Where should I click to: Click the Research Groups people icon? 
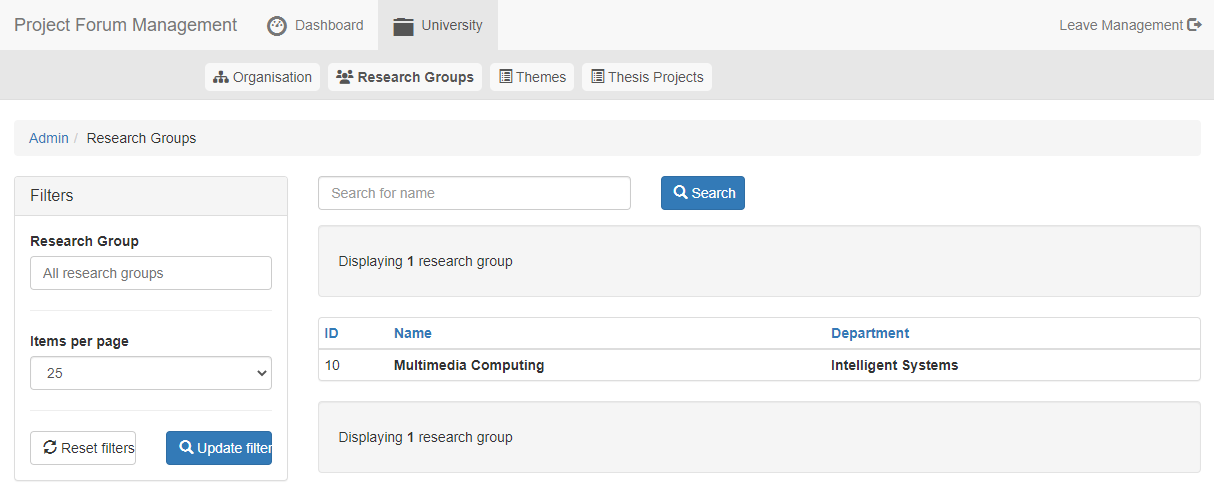[x=345, y=77]
